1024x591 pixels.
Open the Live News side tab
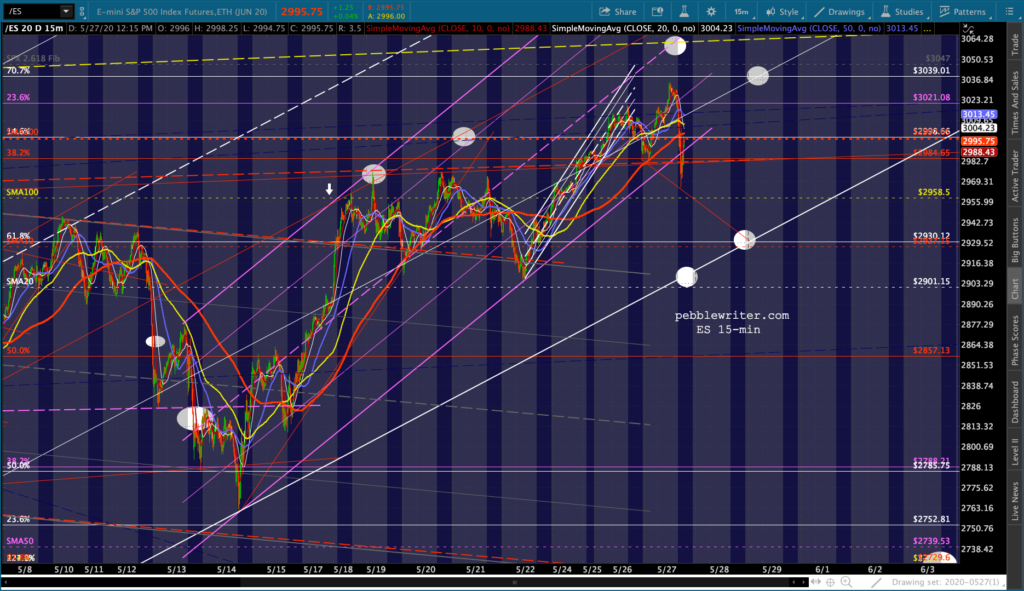point(1015,500)
